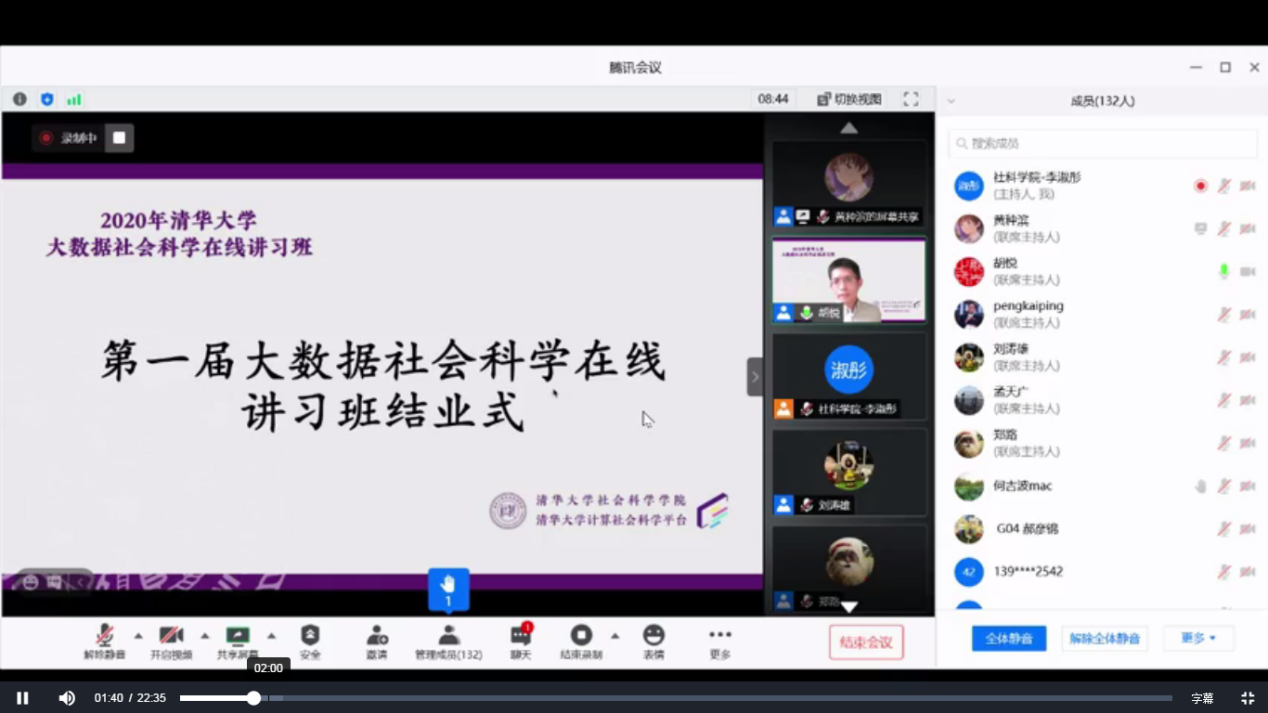Open the Invite participants icon
This screenshot has width=1268, height=713.
click(x=377, y=637)
